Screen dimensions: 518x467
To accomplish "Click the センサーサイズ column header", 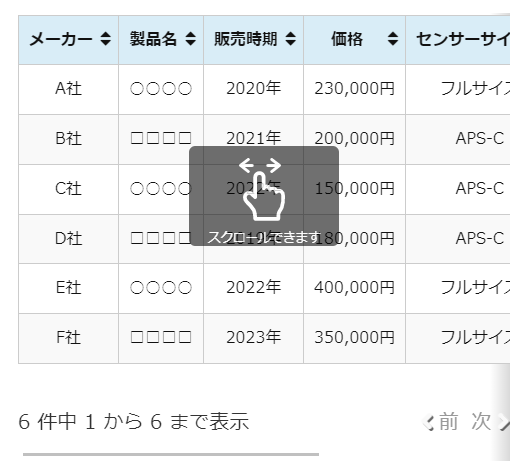I will (x=457, y=39).
